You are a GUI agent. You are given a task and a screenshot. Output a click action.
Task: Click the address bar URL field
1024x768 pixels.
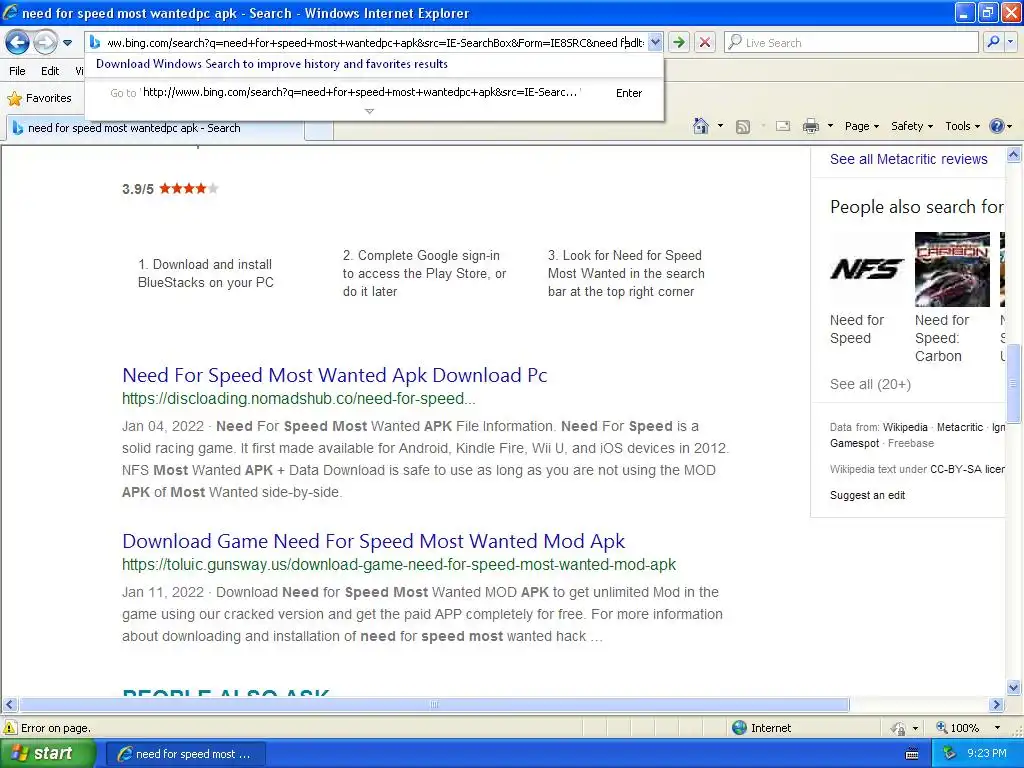point(376,42)
